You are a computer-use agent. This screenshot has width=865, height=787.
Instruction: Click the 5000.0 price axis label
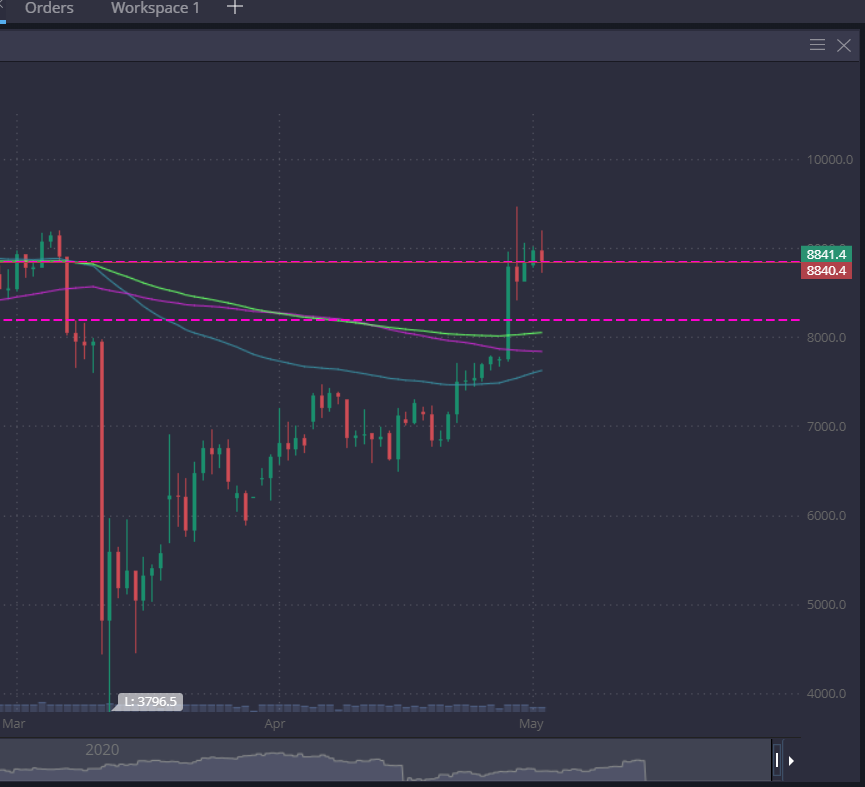pos(826,604)
